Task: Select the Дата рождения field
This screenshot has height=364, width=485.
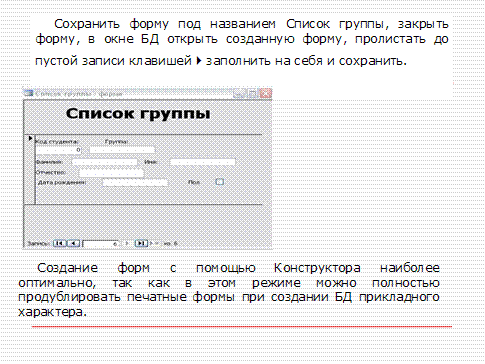Action: (x=135, y=183)
